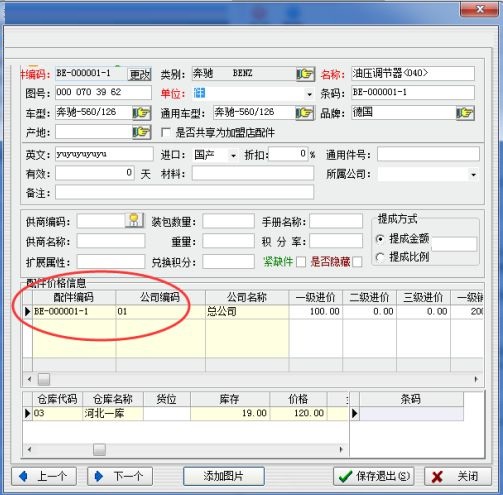
Task: Select the 120.00 price cell
Action: (x=298, y=413)
